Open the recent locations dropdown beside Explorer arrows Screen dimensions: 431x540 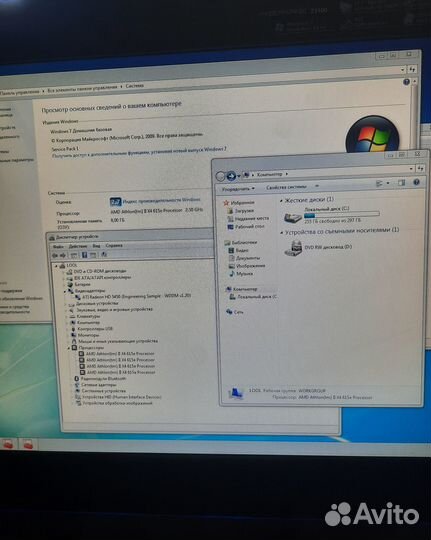pyautogui.click(x=239, y=176)
